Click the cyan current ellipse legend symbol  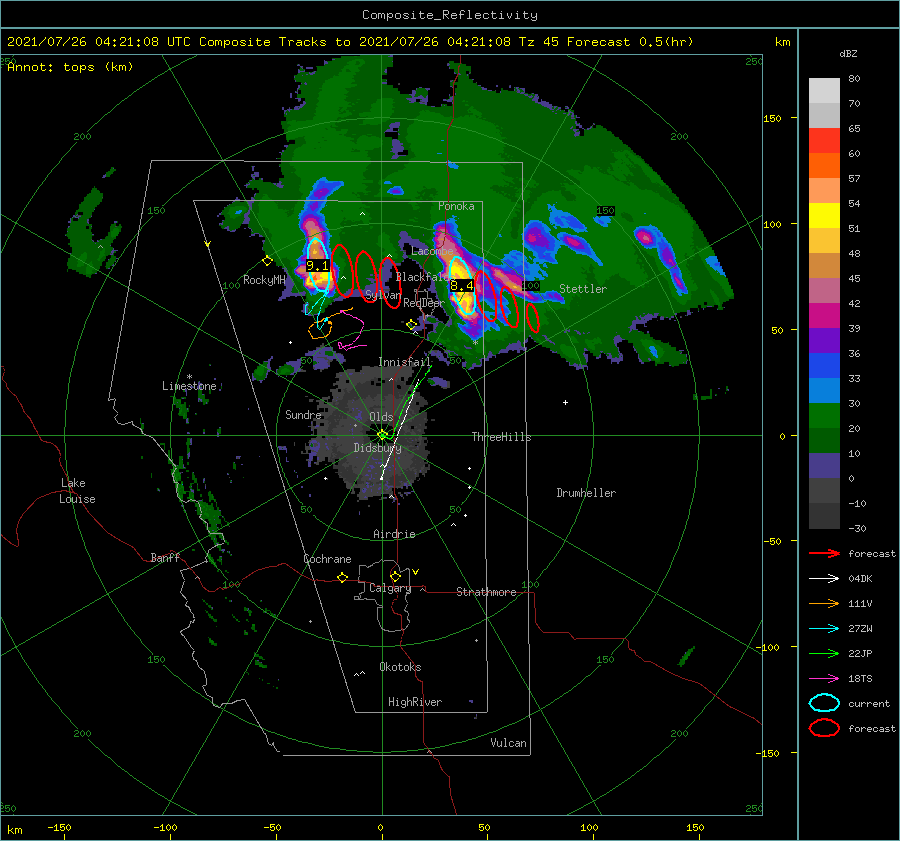coord(824,703)
